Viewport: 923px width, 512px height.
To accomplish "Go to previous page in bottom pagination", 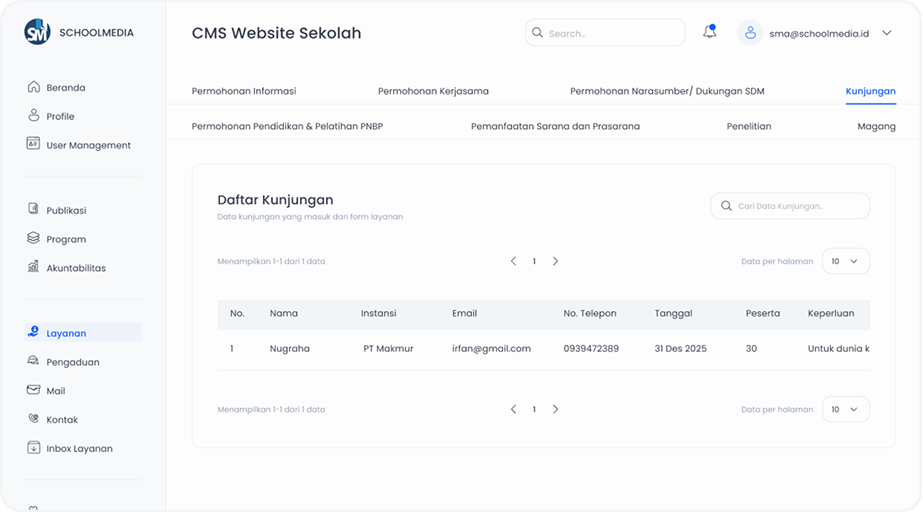I will pyautogui.click(x=513, y=409).
